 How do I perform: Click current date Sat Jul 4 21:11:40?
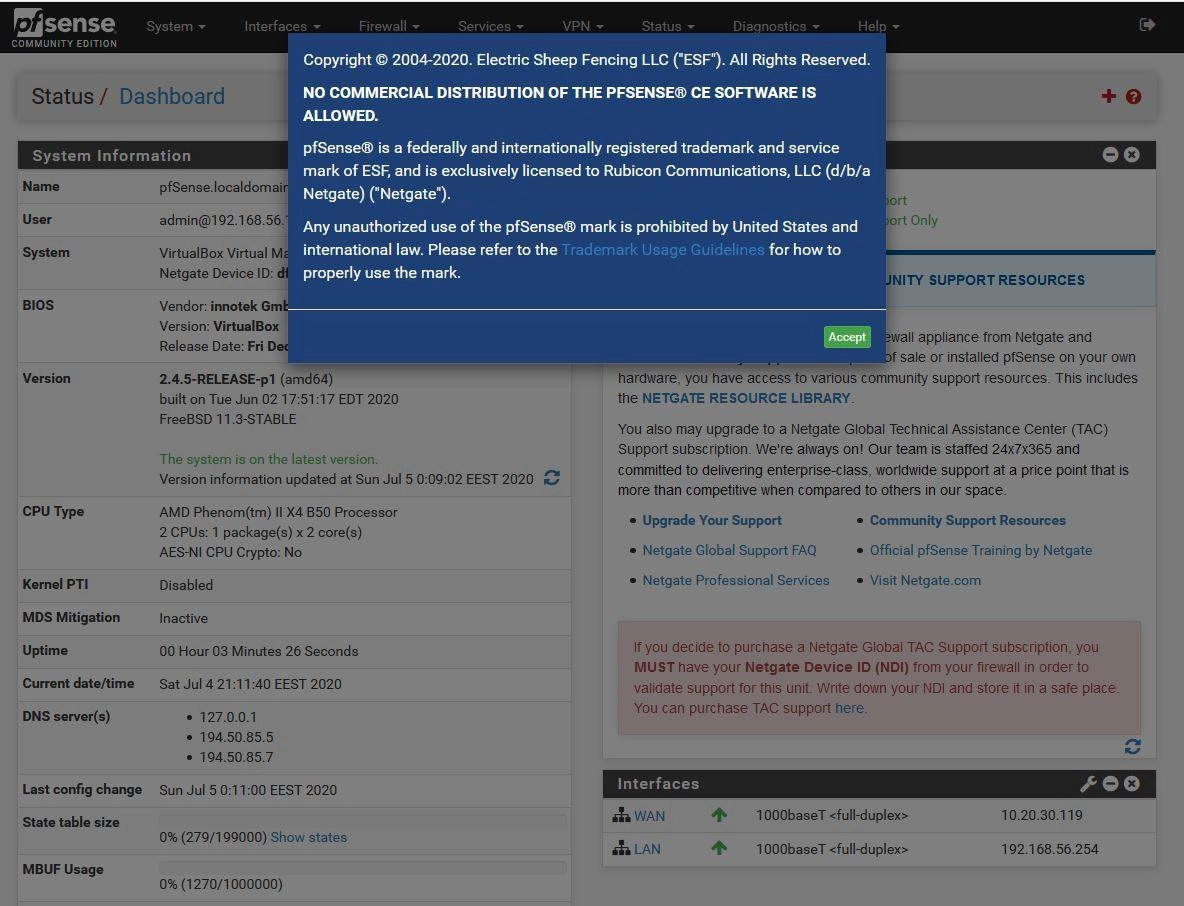[251, 684]
